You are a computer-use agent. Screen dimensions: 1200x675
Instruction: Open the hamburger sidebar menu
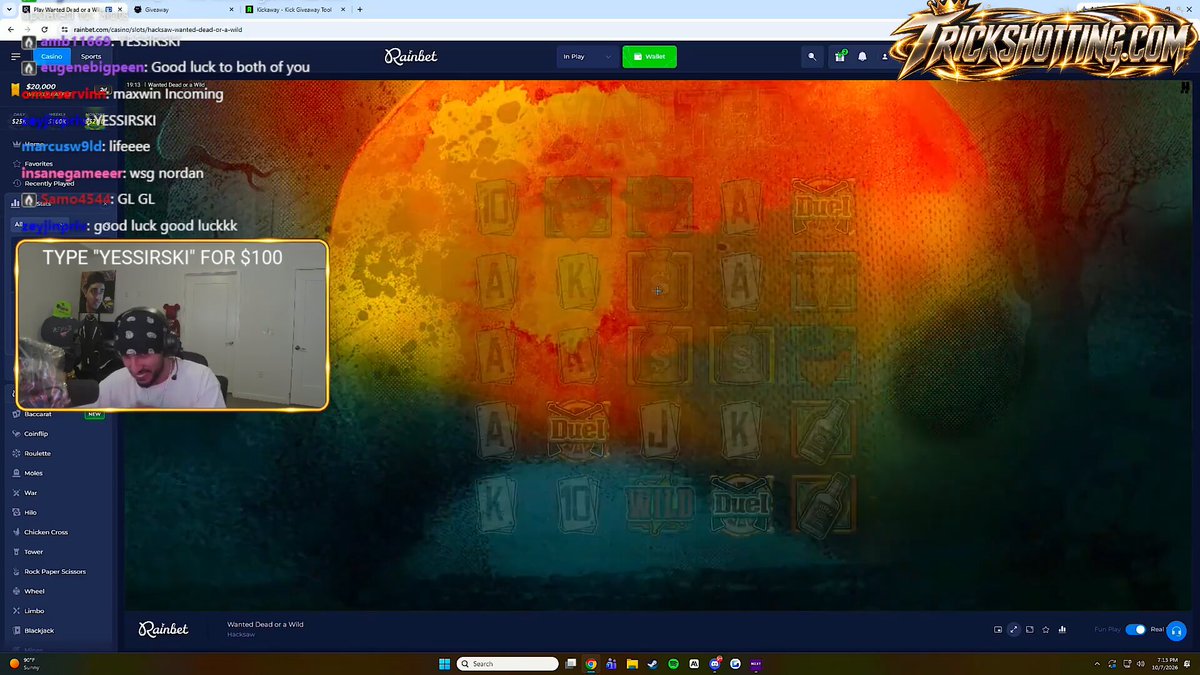pyautogui.click(x=15, y=57)
